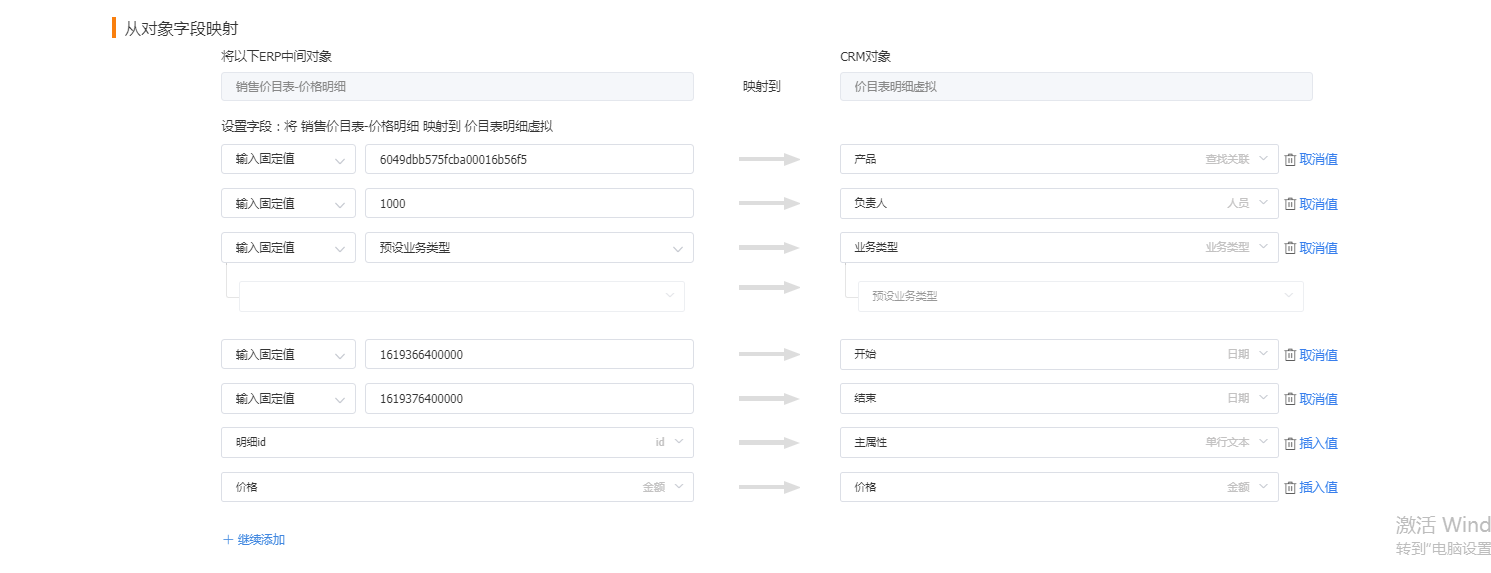The width and height of the screenshot is (1491, 573).
Task: Delete the 结束 mapping row via trash icon
Action: pyautogui.click(x=1290, y=398)
